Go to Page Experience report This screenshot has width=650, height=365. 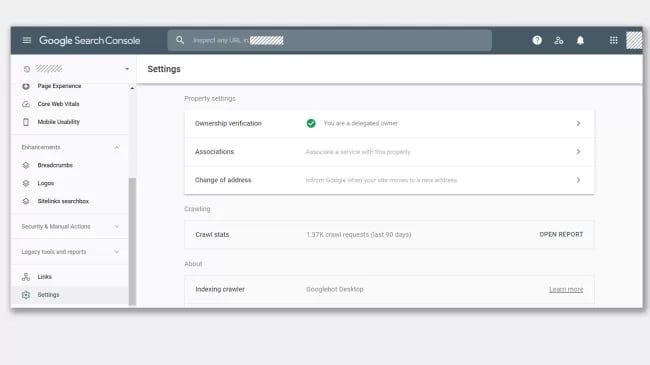coord(59,86)
